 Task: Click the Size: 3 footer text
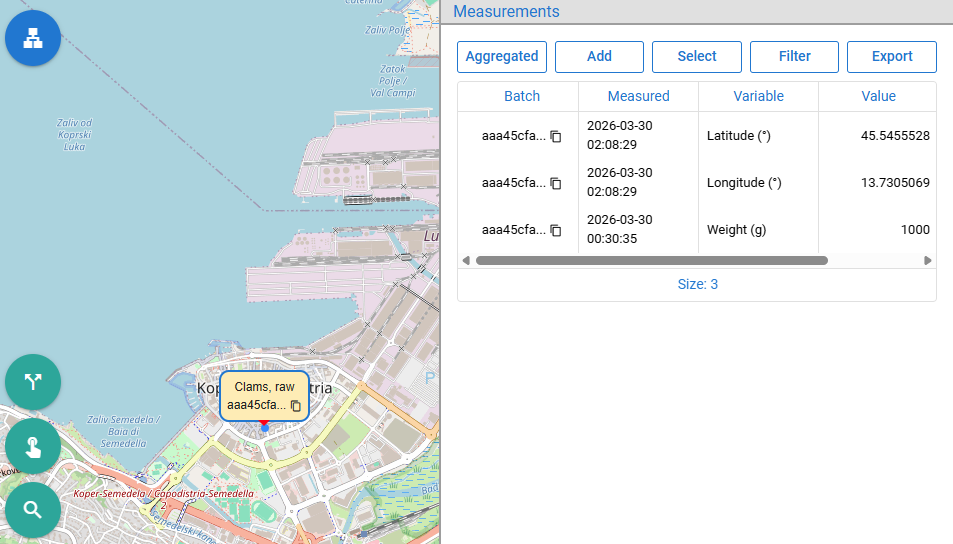(x=697, y=284)
